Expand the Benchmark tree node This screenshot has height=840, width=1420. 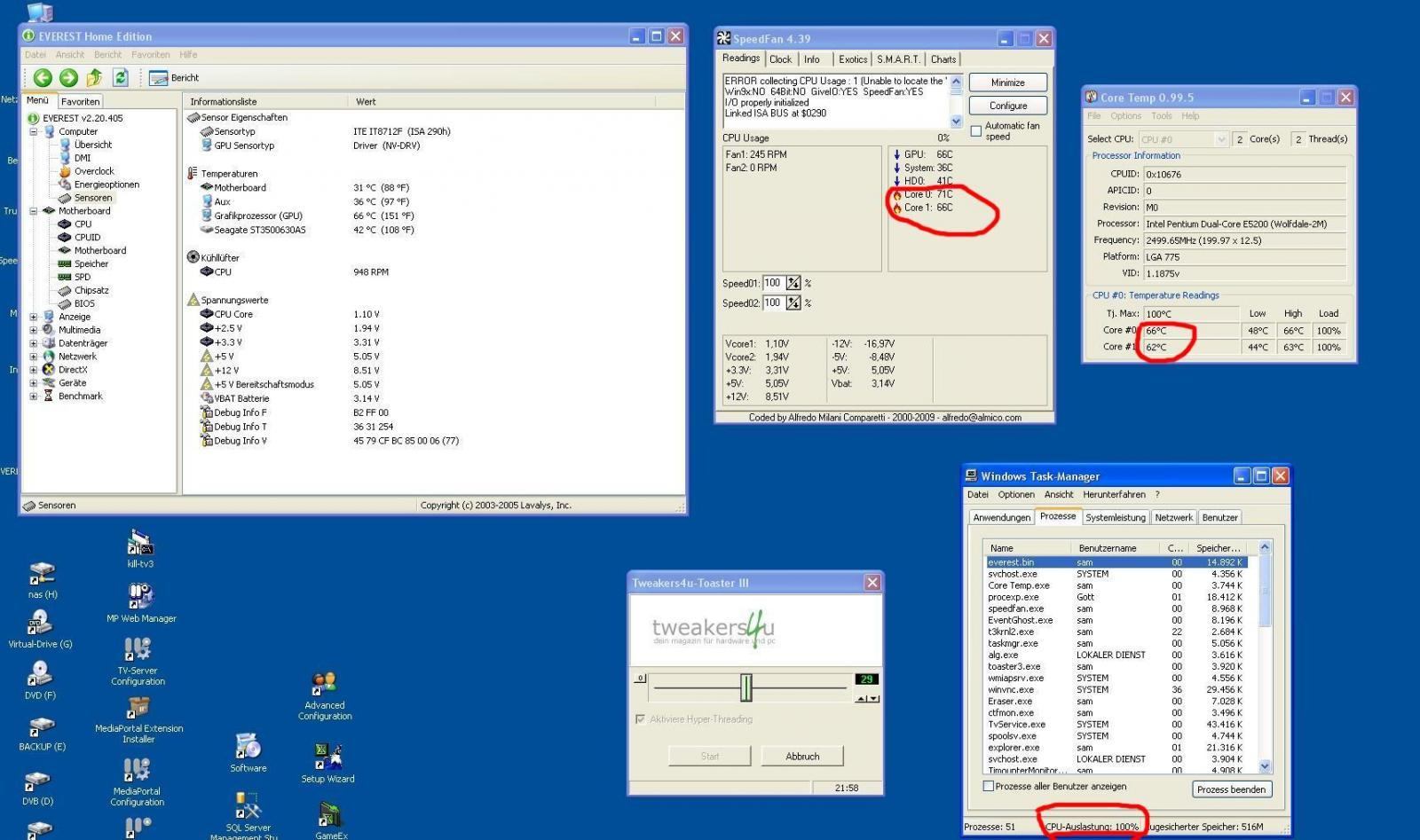coord(34,396)
